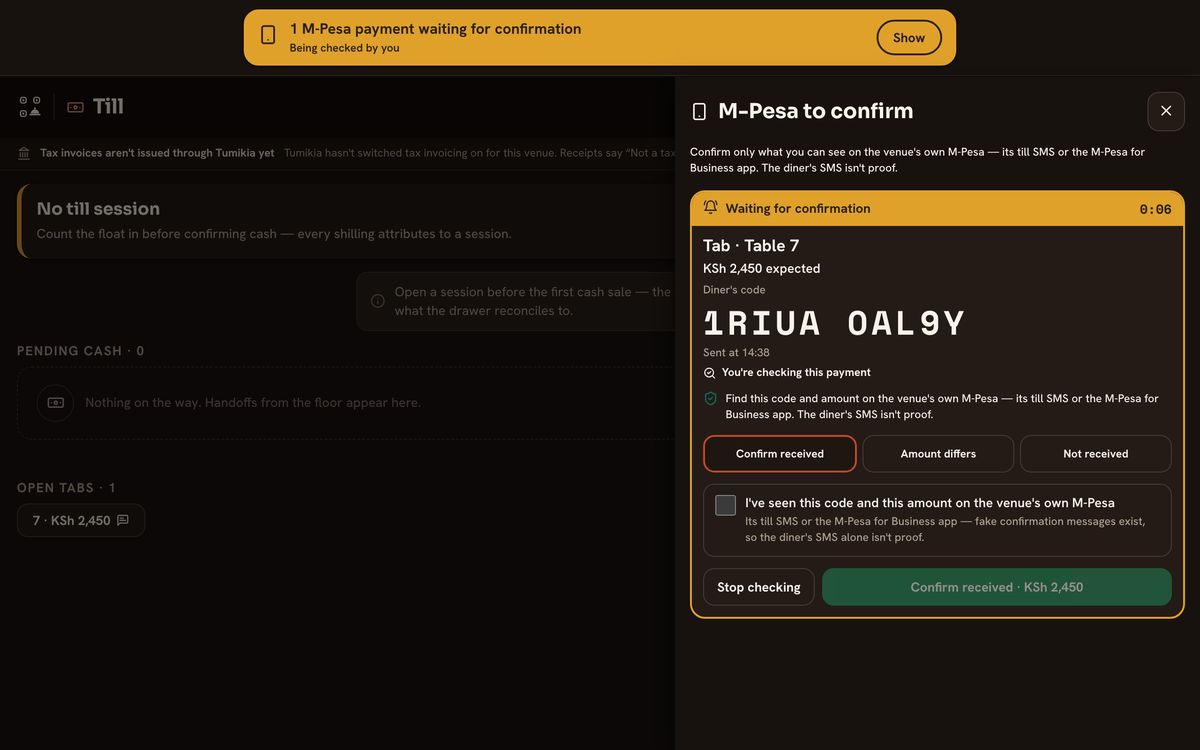Click the Tax invoices aren't issued notice text
Viewport: 1200px width, 750px height.
(x=157, y=153)
